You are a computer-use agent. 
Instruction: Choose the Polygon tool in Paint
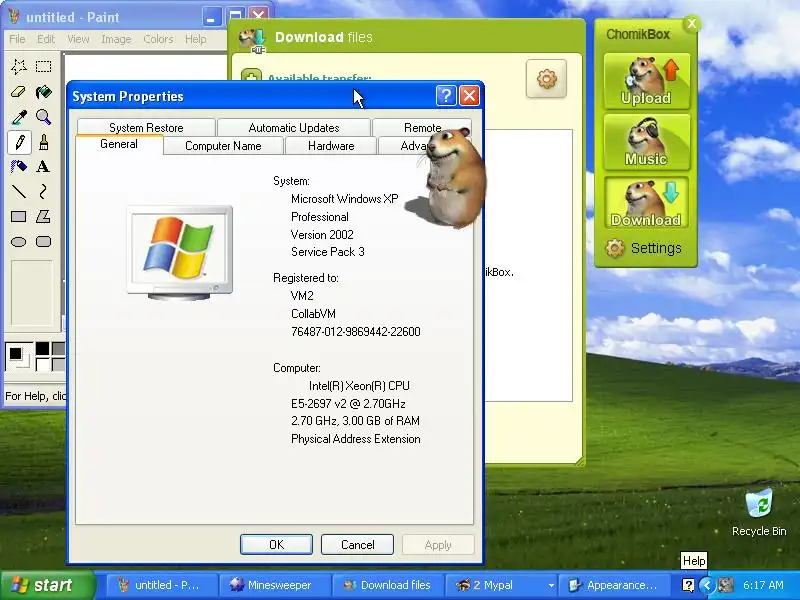click(x=44, y=217)
